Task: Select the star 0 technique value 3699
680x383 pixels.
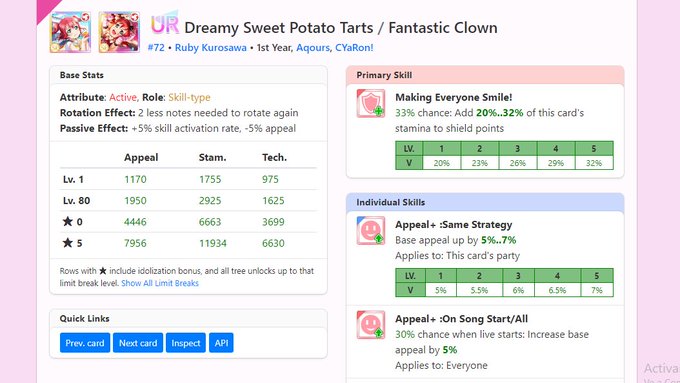Action: (x=273, y=222)
